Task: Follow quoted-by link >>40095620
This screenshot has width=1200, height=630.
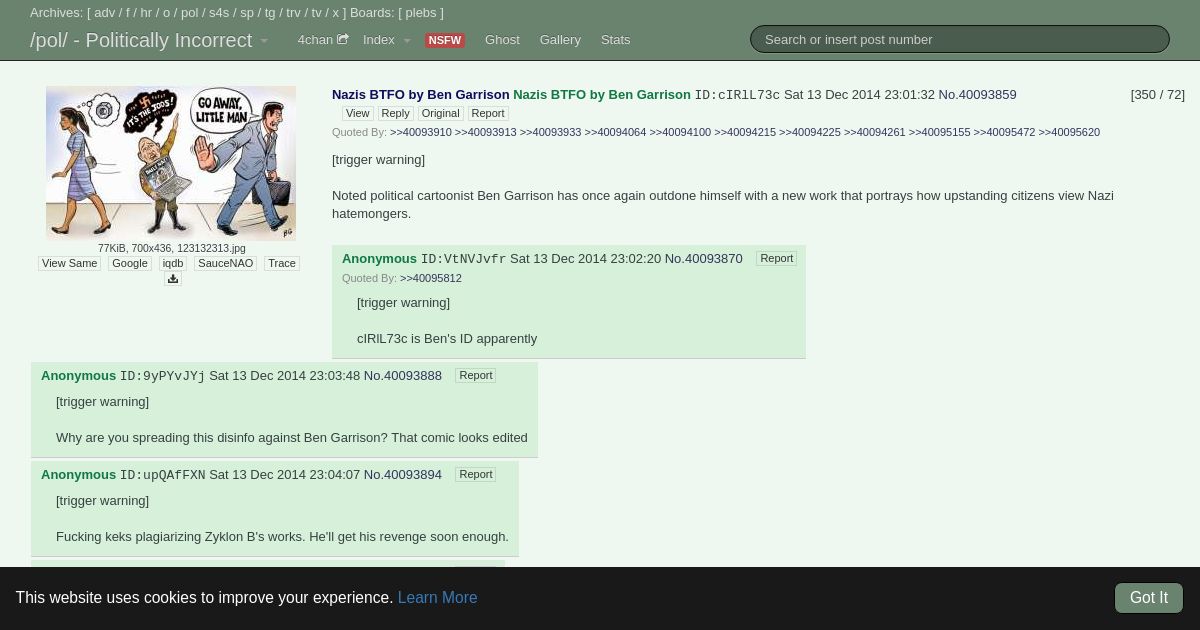Action: coord(1069,132)
